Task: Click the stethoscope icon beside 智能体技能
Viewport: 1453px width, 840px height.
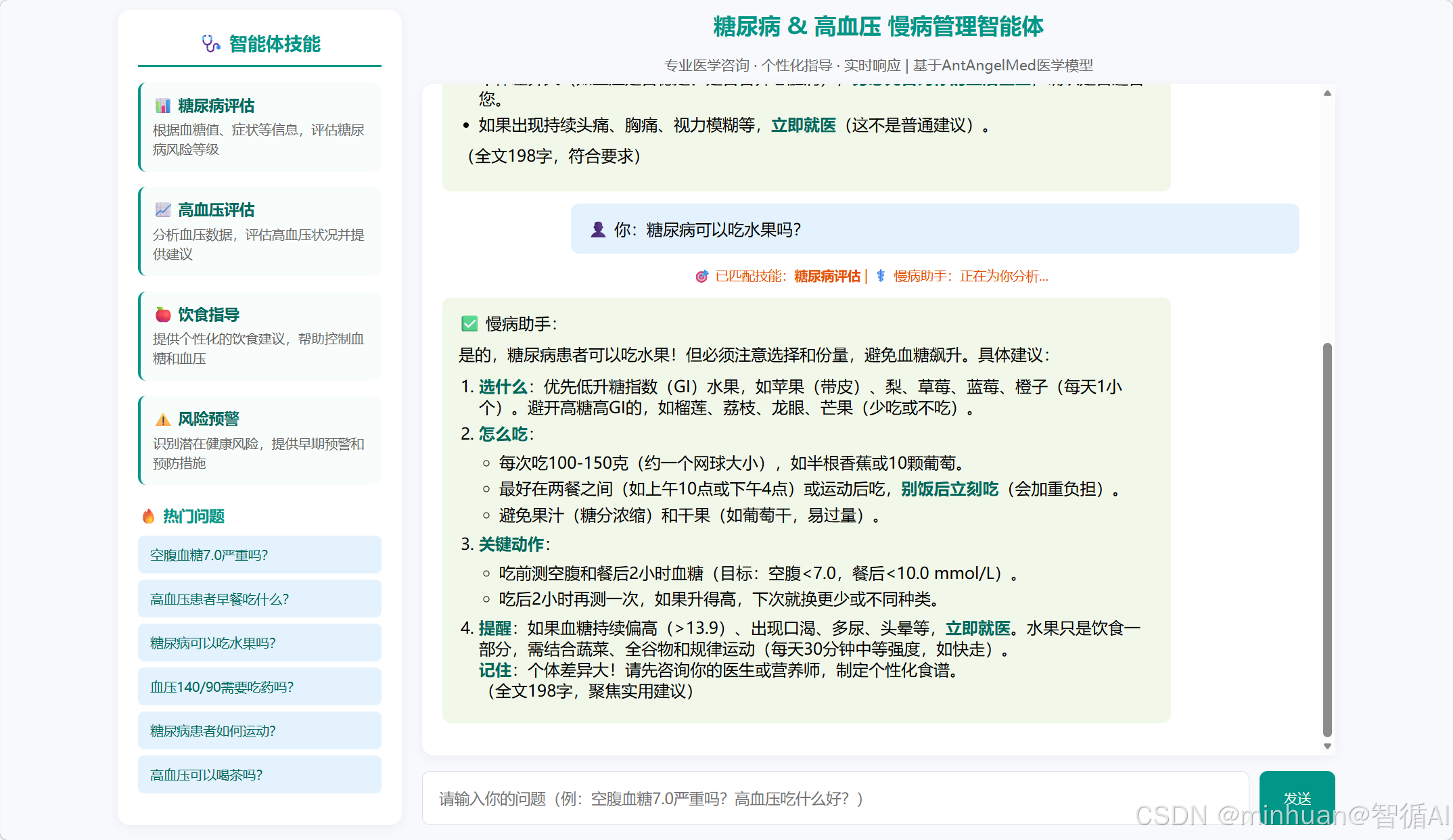Action: click(x=211, y=44)
